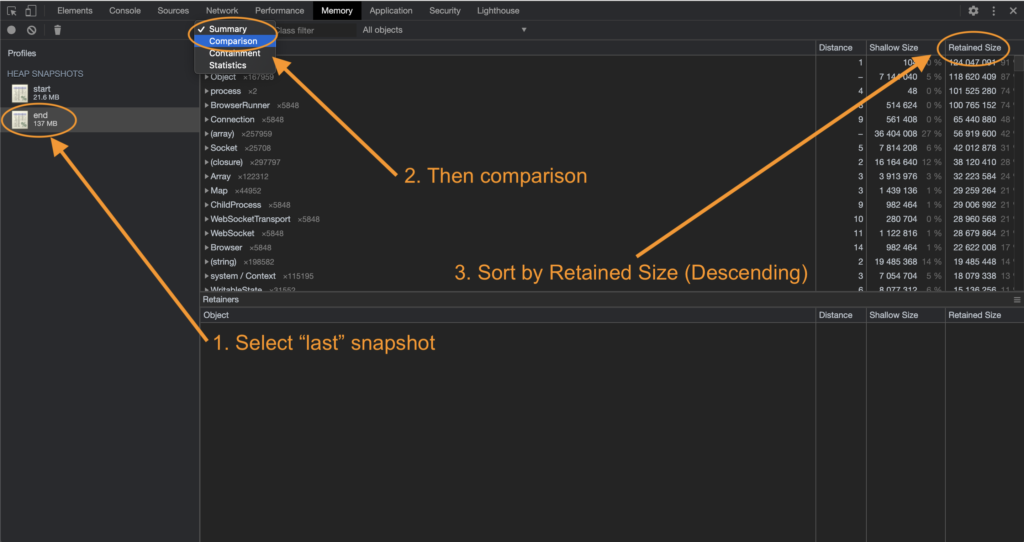Sort by the Retained Size column header
Screen dimensions: 1024x542
974,47
